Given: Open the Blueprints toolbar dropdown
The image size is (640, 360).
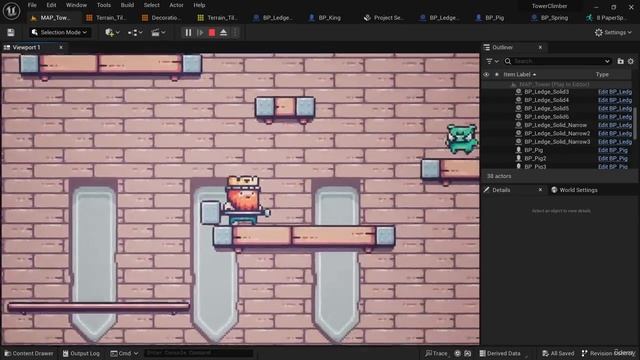Looking at the screenshot, I should pyautogui.click(x=135, y=33).
